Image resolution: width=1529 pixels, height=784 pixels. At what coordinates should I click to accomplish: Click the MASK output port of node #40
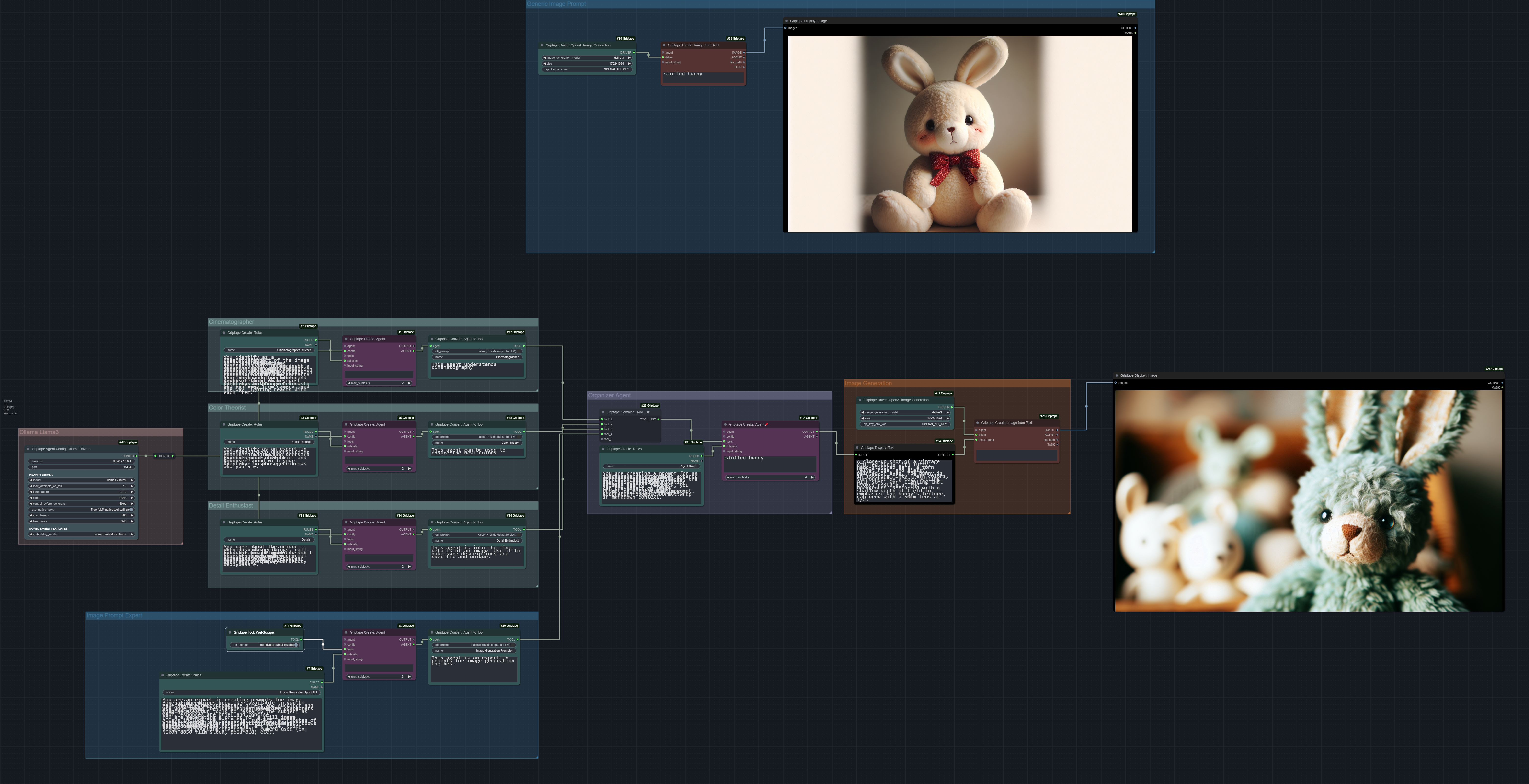tap(1135, 33)
